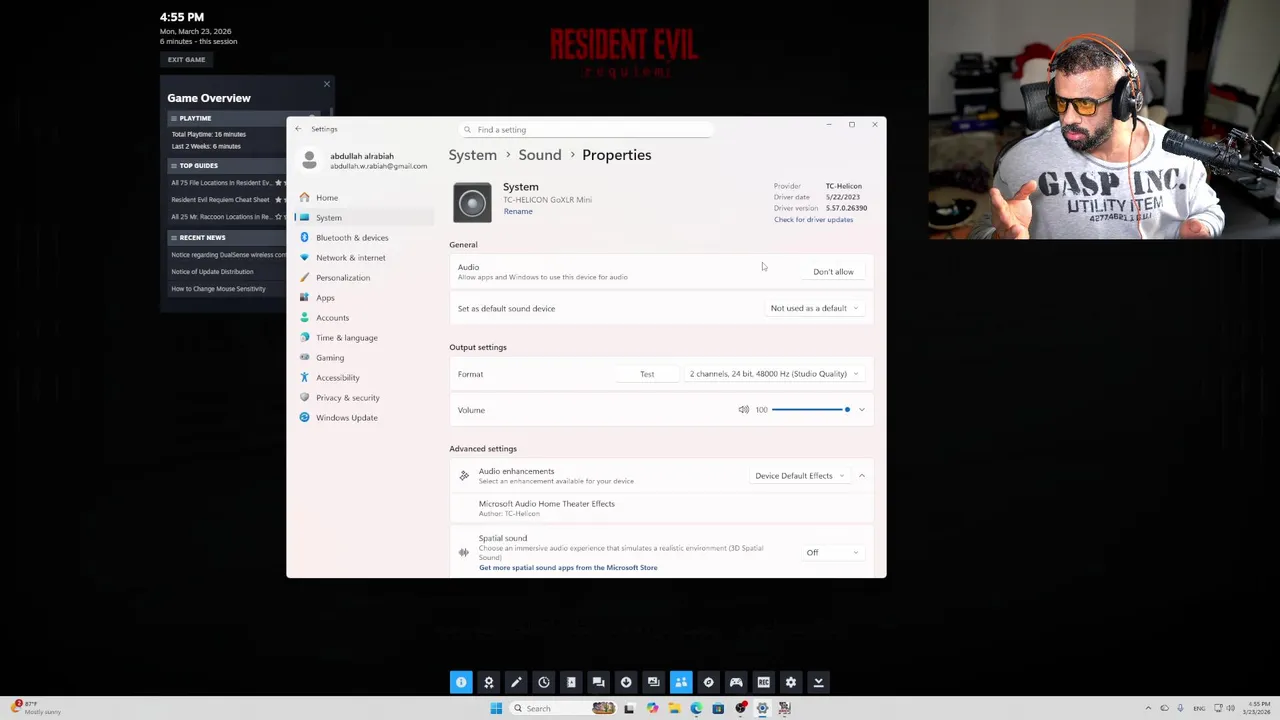Open Bluetooth & devices in Settings sidebar
The image size is (1280, 720).
click(x=365, y=238)
